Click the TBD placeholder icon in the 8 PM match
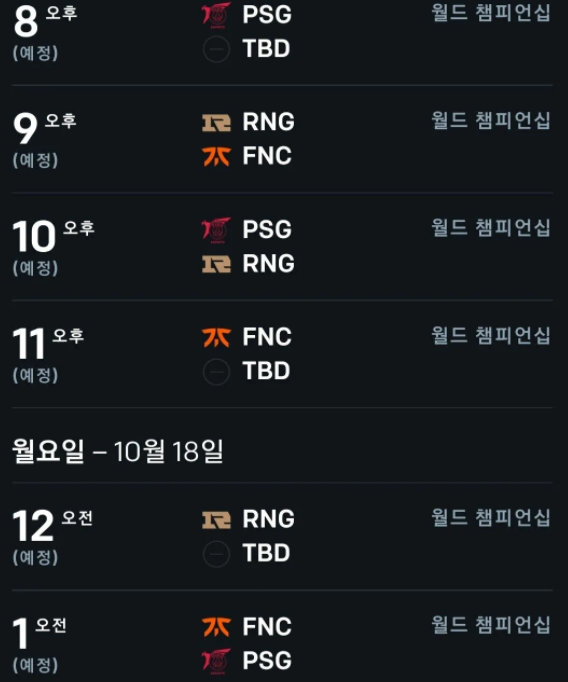The image size is (568, 682). tap(216, 49)
